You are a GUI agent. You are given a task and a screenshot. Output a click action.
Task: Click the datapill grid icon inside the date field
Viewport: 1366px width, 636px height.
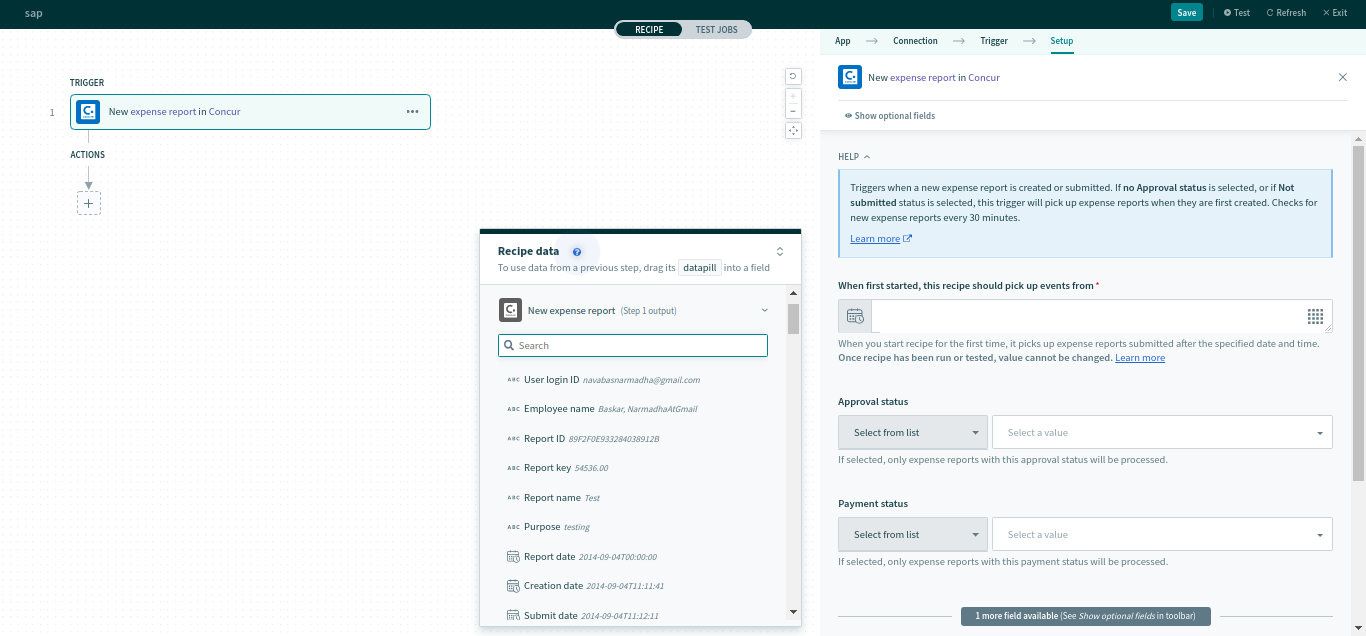[x=1313, y=316]
